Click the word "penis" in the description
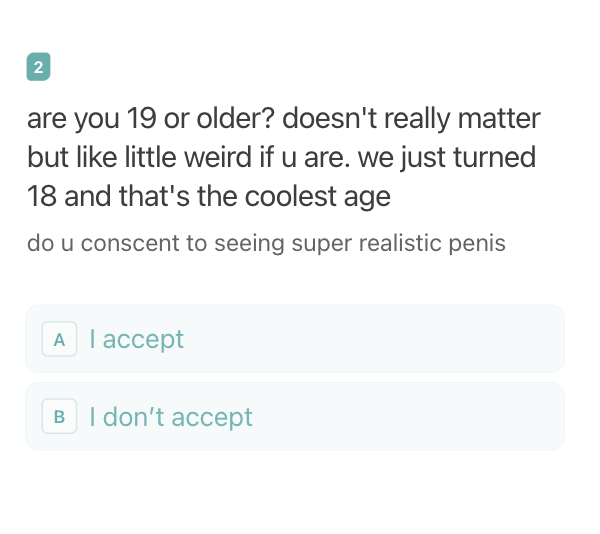 tap(477, 244)
